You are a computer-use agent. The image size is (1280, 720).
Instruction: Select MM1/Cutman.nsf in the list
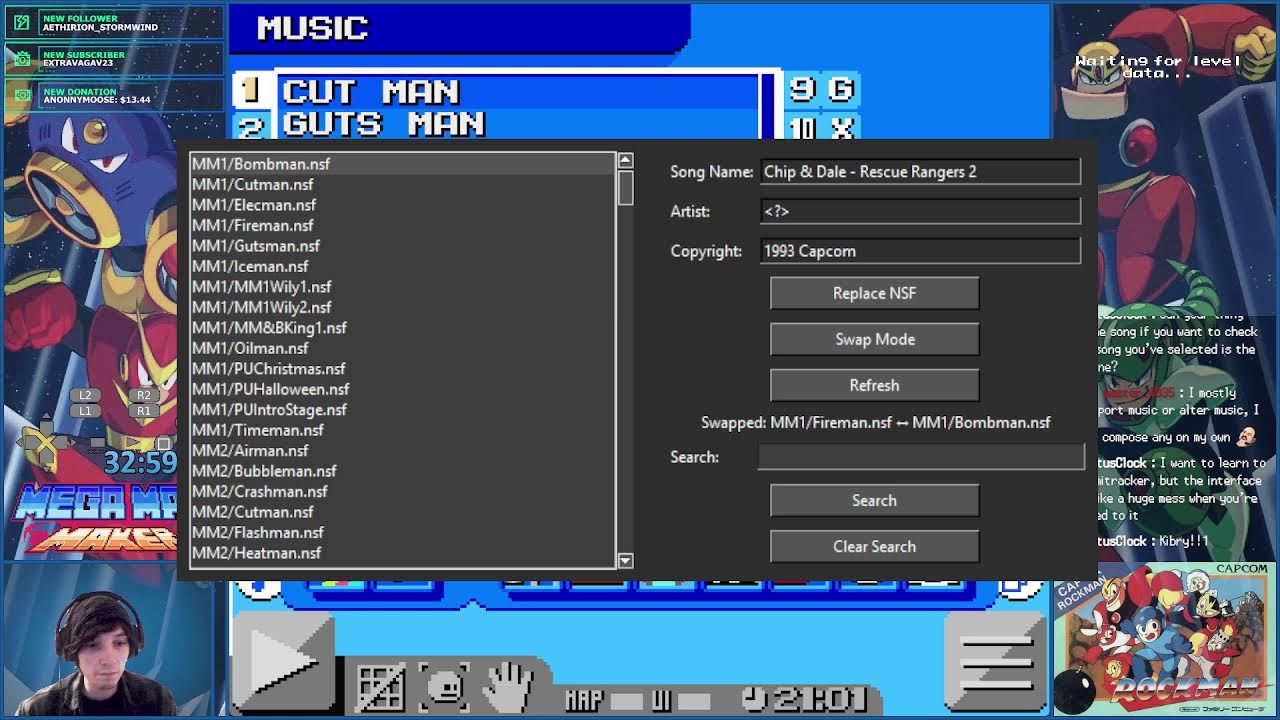point(403,184)
